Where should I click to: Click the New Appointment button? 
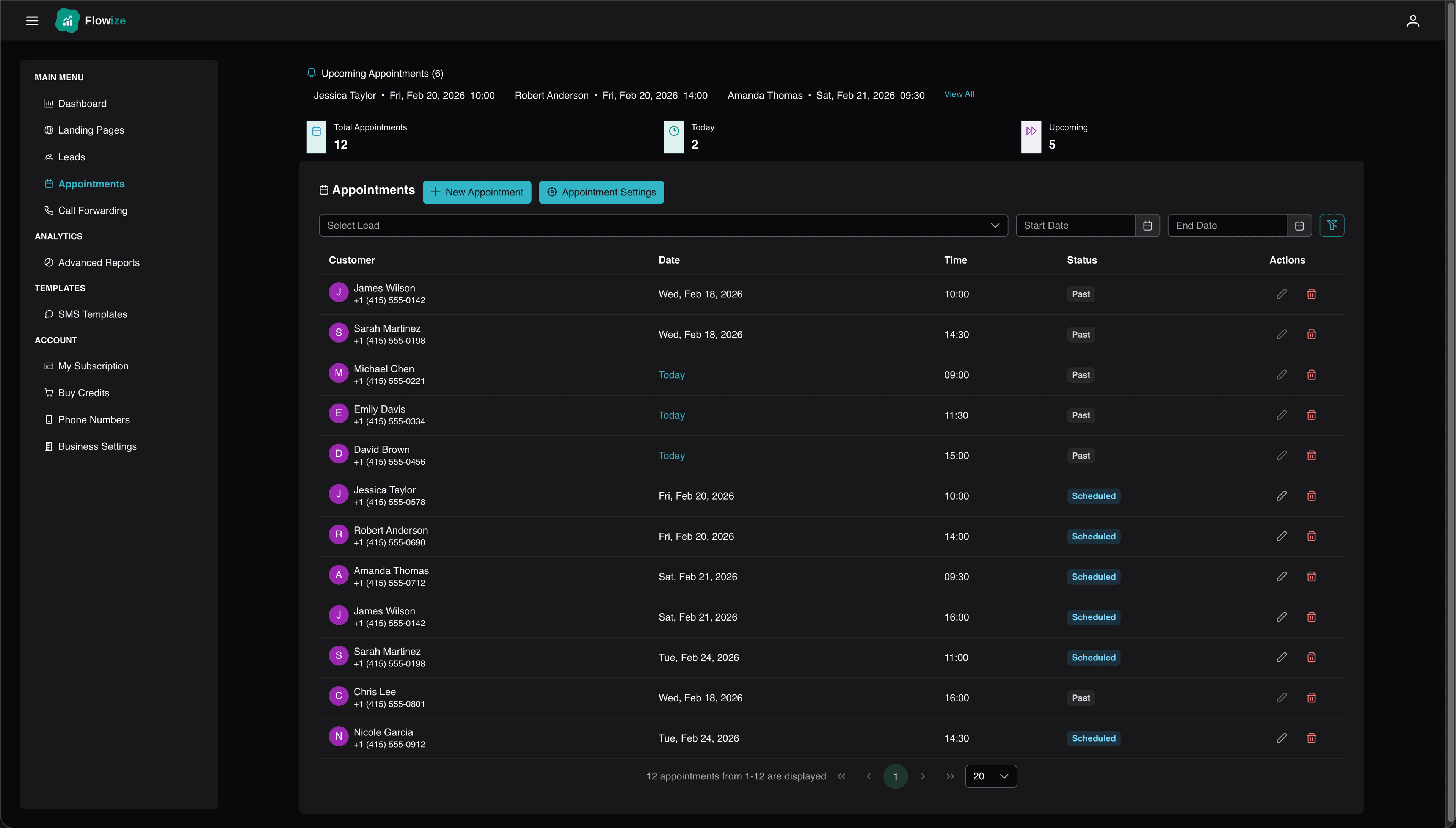pyautogui.click(x=477, y=192)
